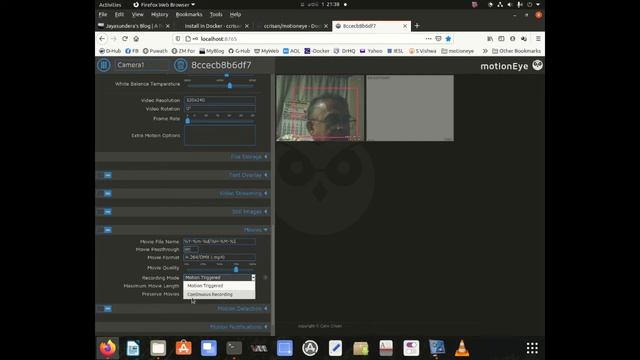
Task: Choose Motion Triggered in the list
Action: (x=219, y=286)
